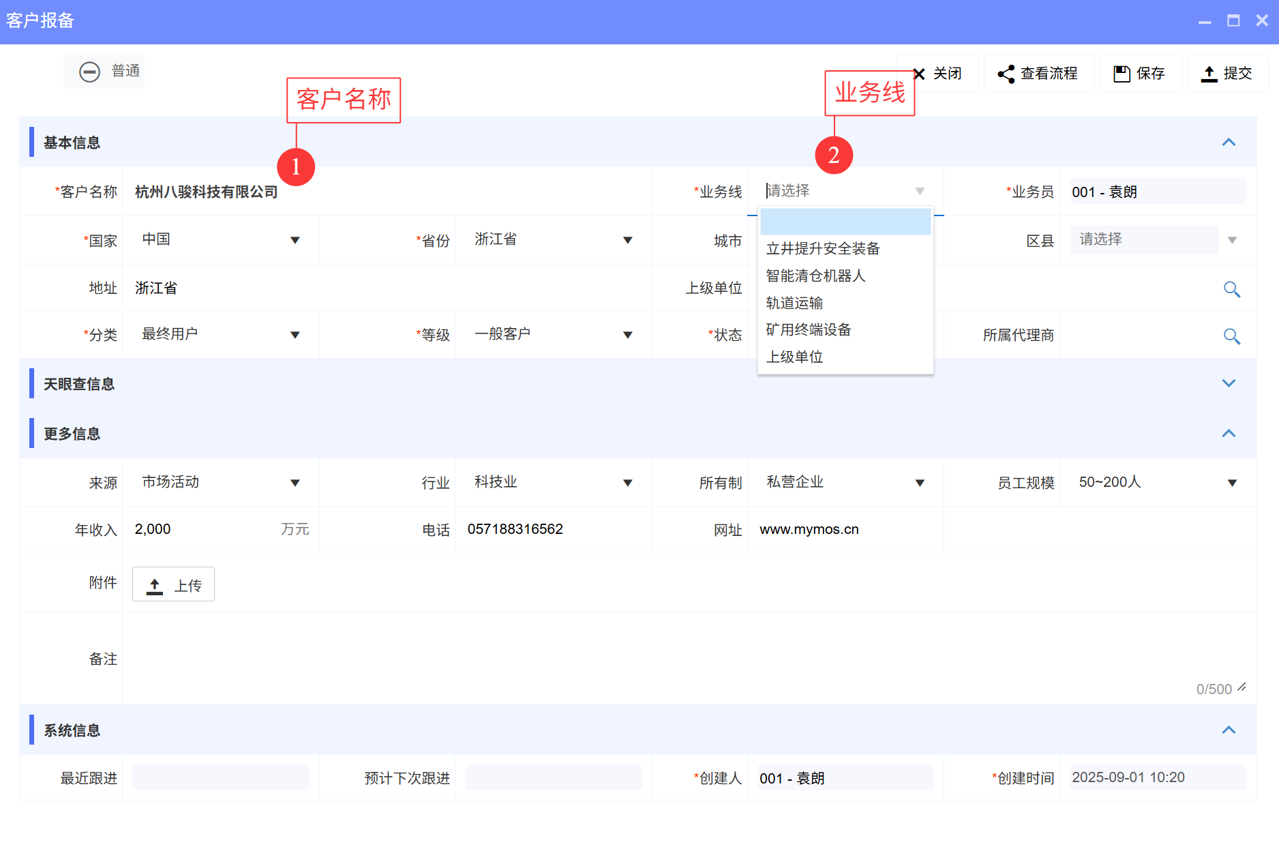
Task: Click the save icon on 保存 button
Action: [1120, 72]
